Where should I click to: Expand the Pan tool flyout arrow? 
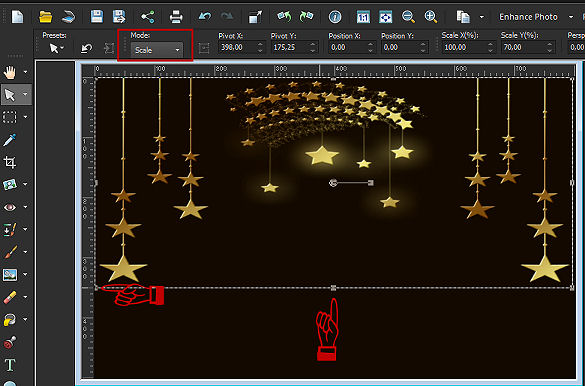click(26, 72)
